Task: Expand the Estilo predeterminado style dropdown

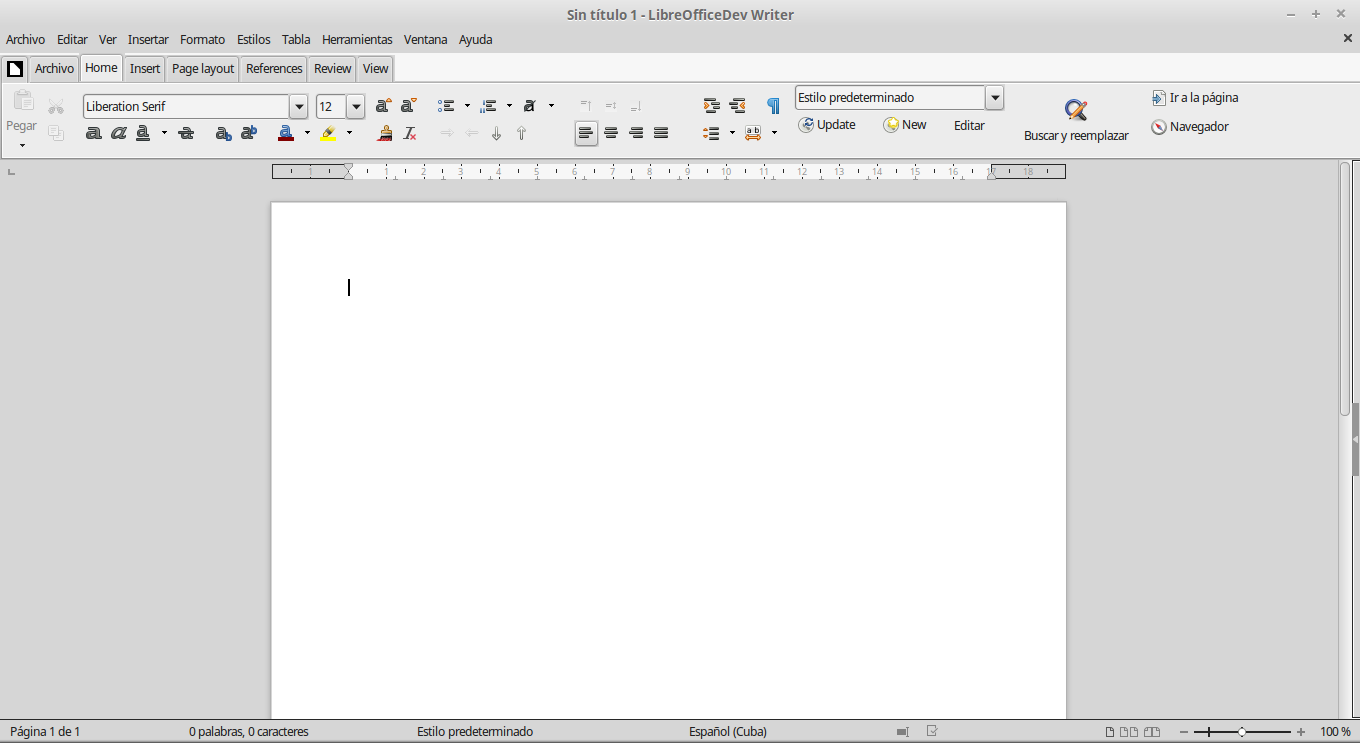Action: 994,97
